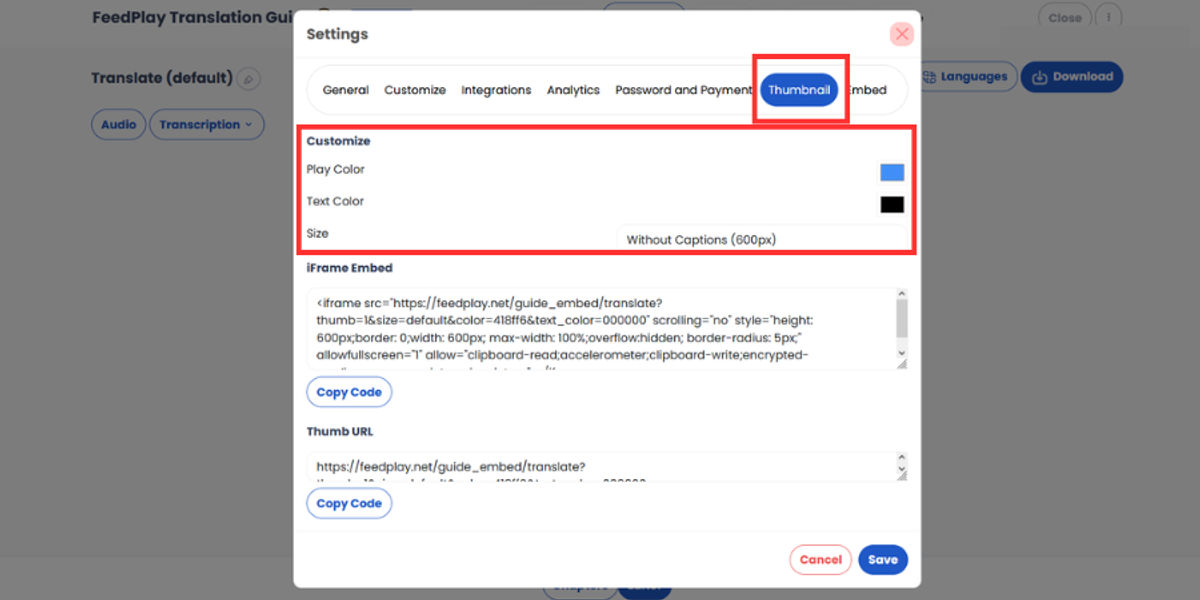Open the Languages button
This screenshot has height=600, width=1200.
965,77
